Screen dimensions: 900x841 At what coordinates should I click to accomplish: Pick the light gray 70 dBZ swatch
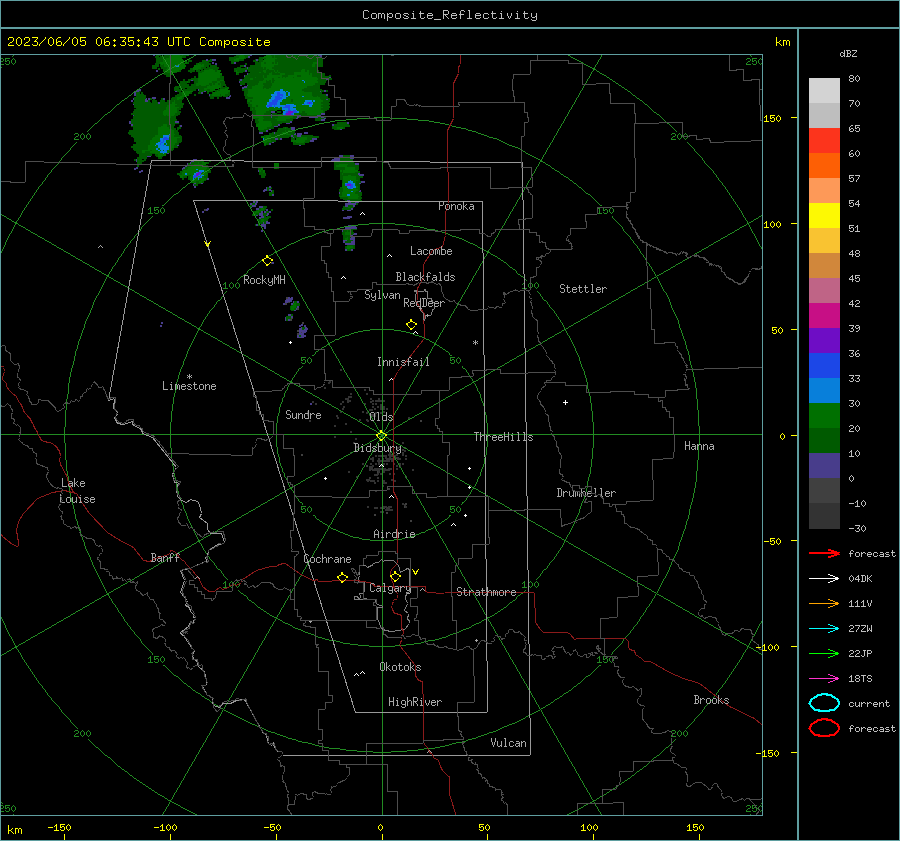[824, 91]
